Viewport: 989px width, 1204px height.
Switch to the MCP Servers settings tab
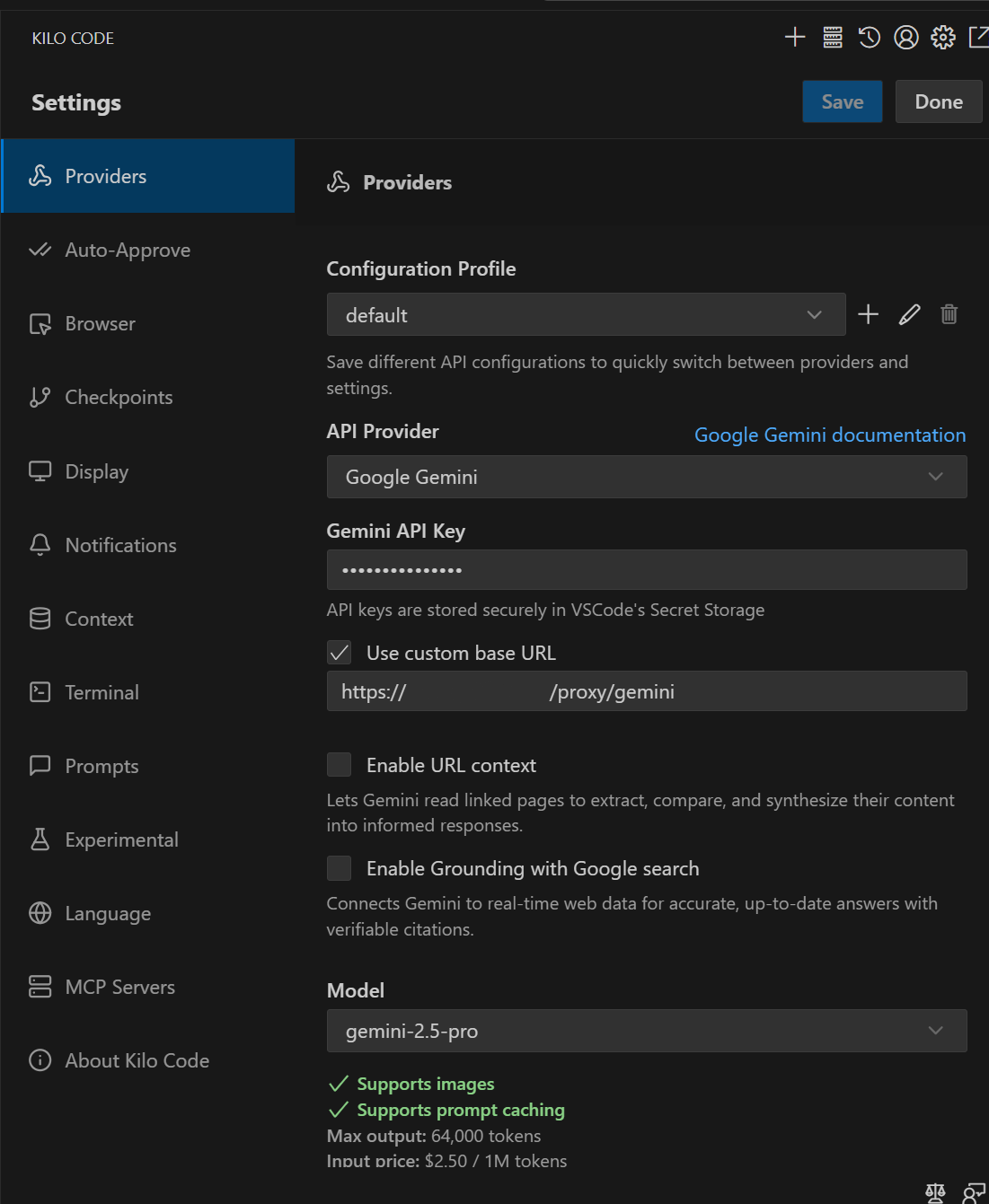(x=148, y=987)
